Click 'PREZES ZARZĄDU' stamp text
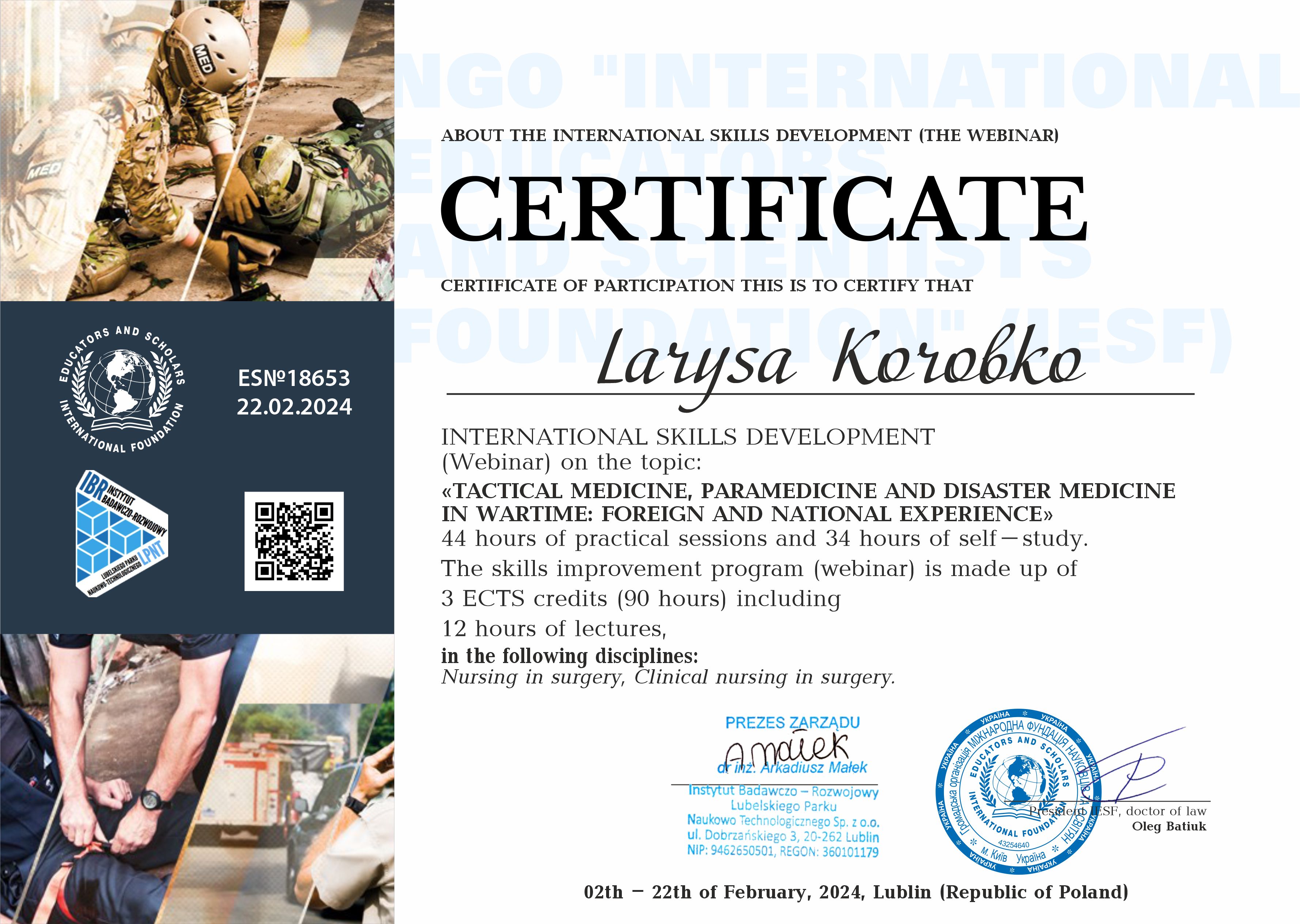 point(793,723)
